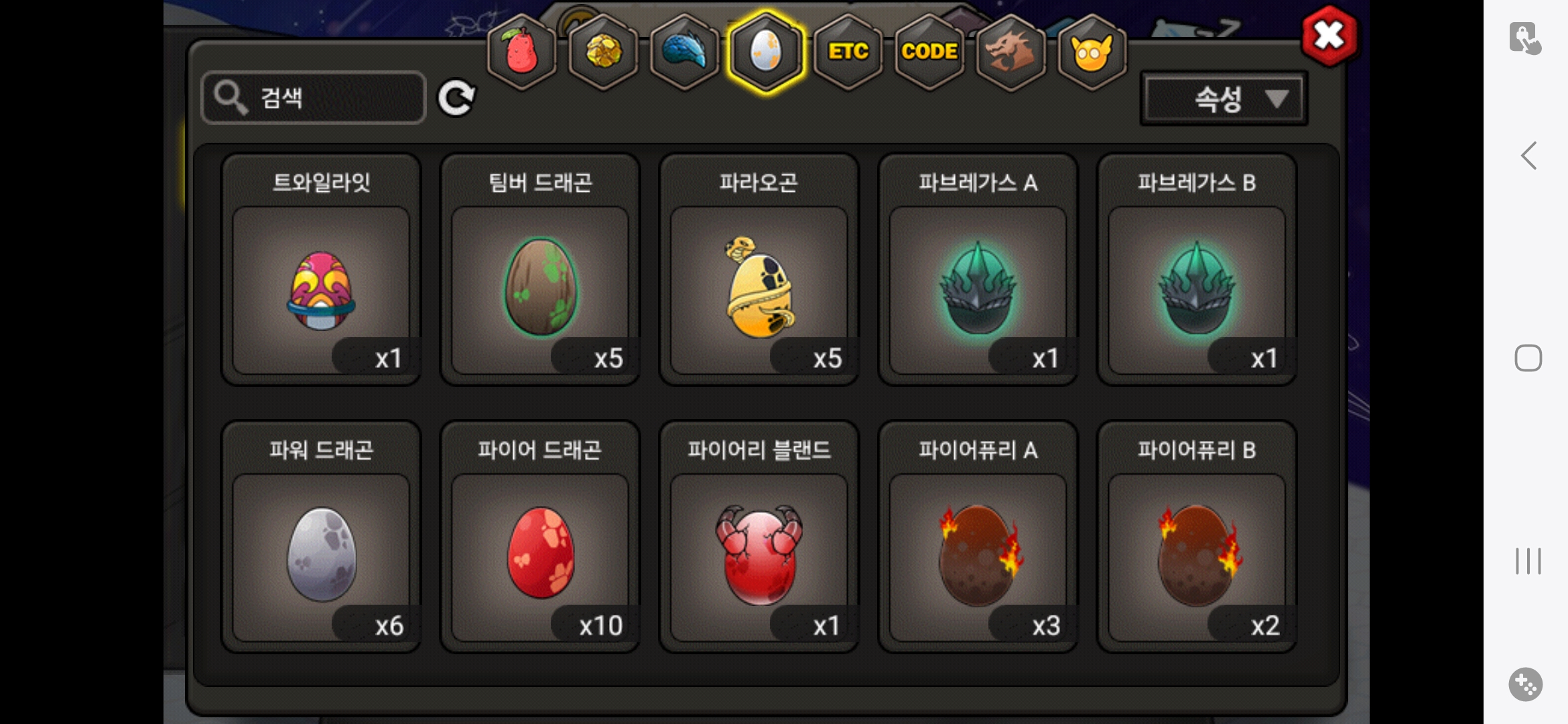Open the blue dragon scale category
Viewport: 1568px width, 724px height.
pyautogui.click(x=684, y=52)
